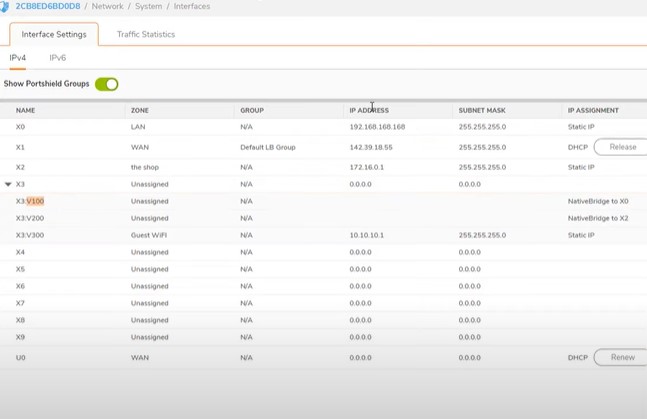Image resolution: width=647 pixels, height=419 pixels.
Task: Click Network in the breadcrumb path
Action: pos(107,6)
